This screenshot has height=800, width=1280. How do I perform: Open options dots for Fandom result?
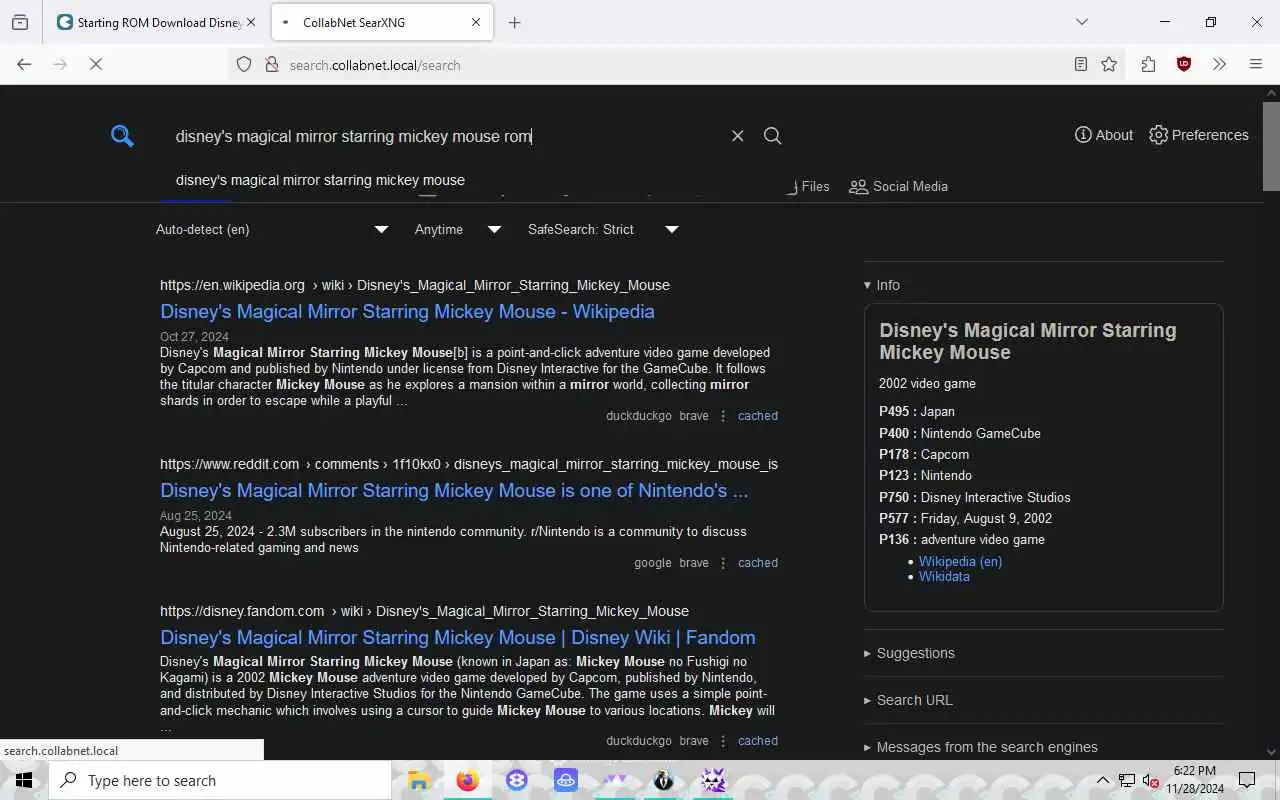(723, 741)
